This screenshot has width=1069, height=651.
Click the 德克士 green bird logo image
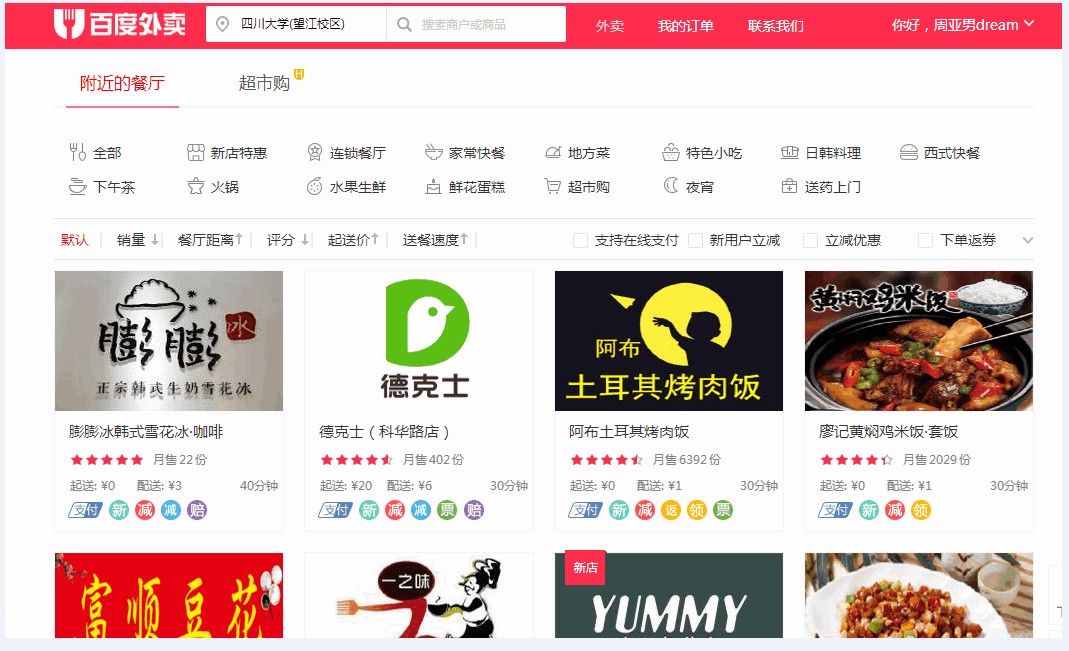coord(419,341)
